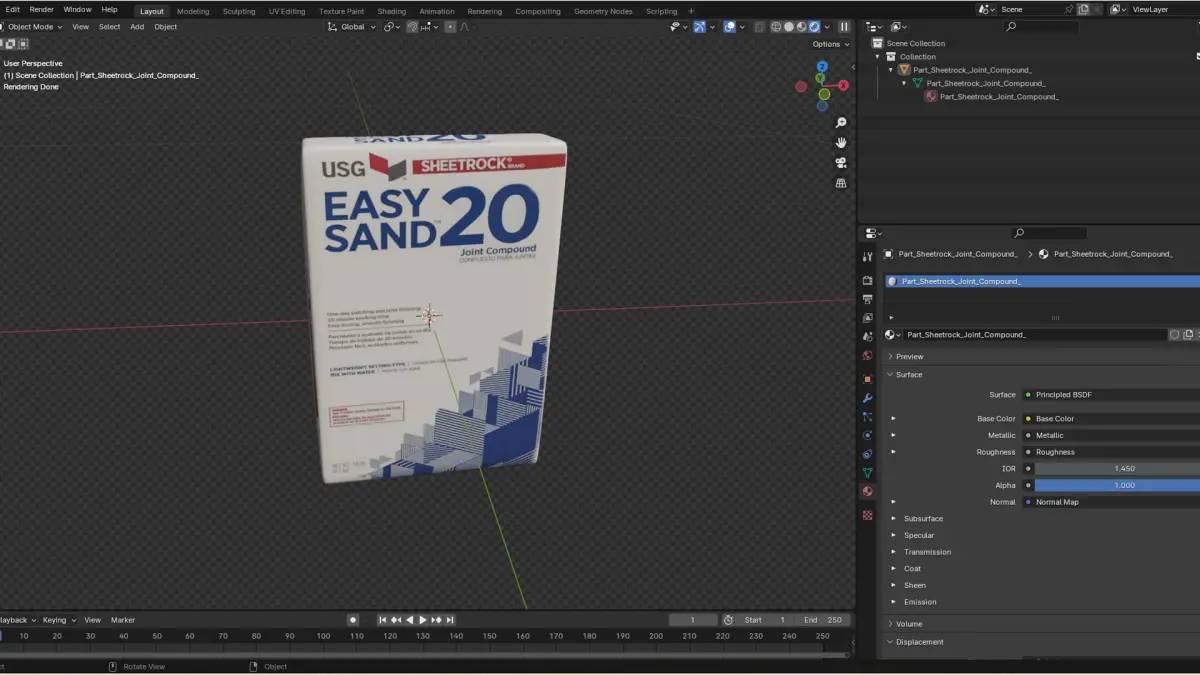Open the Window menu

tap(77, 9)
